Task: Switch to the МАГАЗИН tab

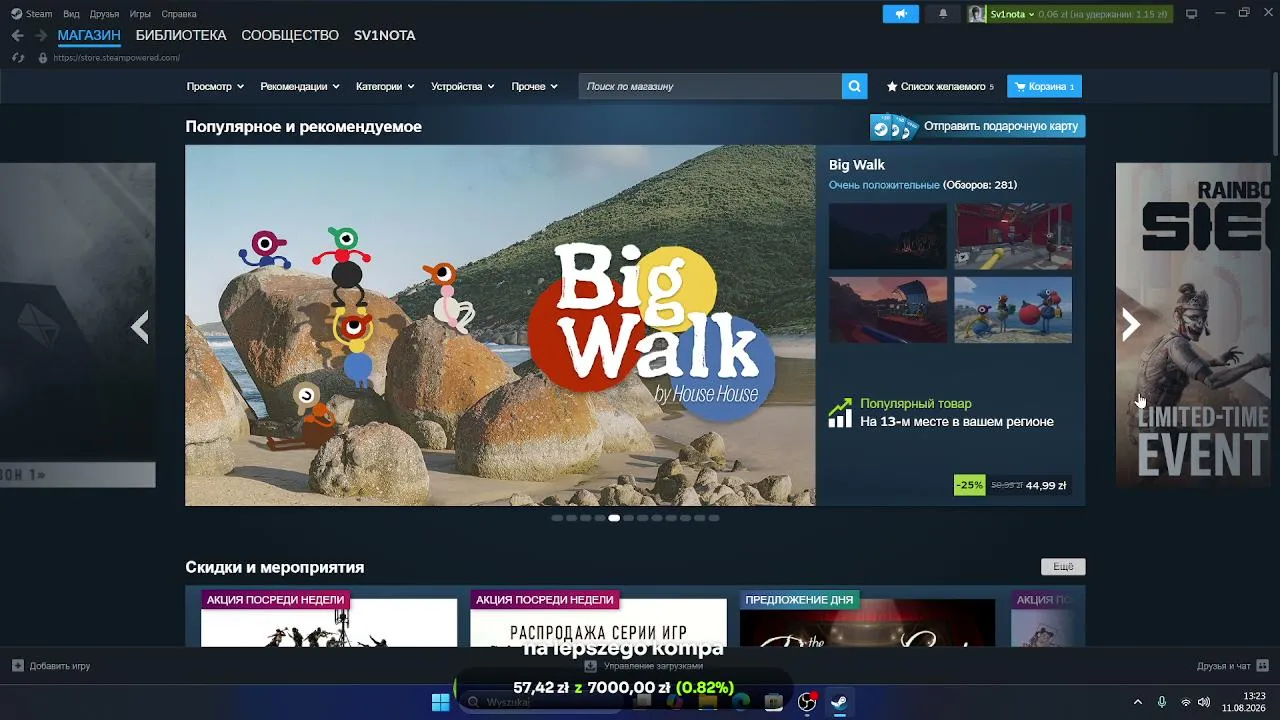Action: 89,35
